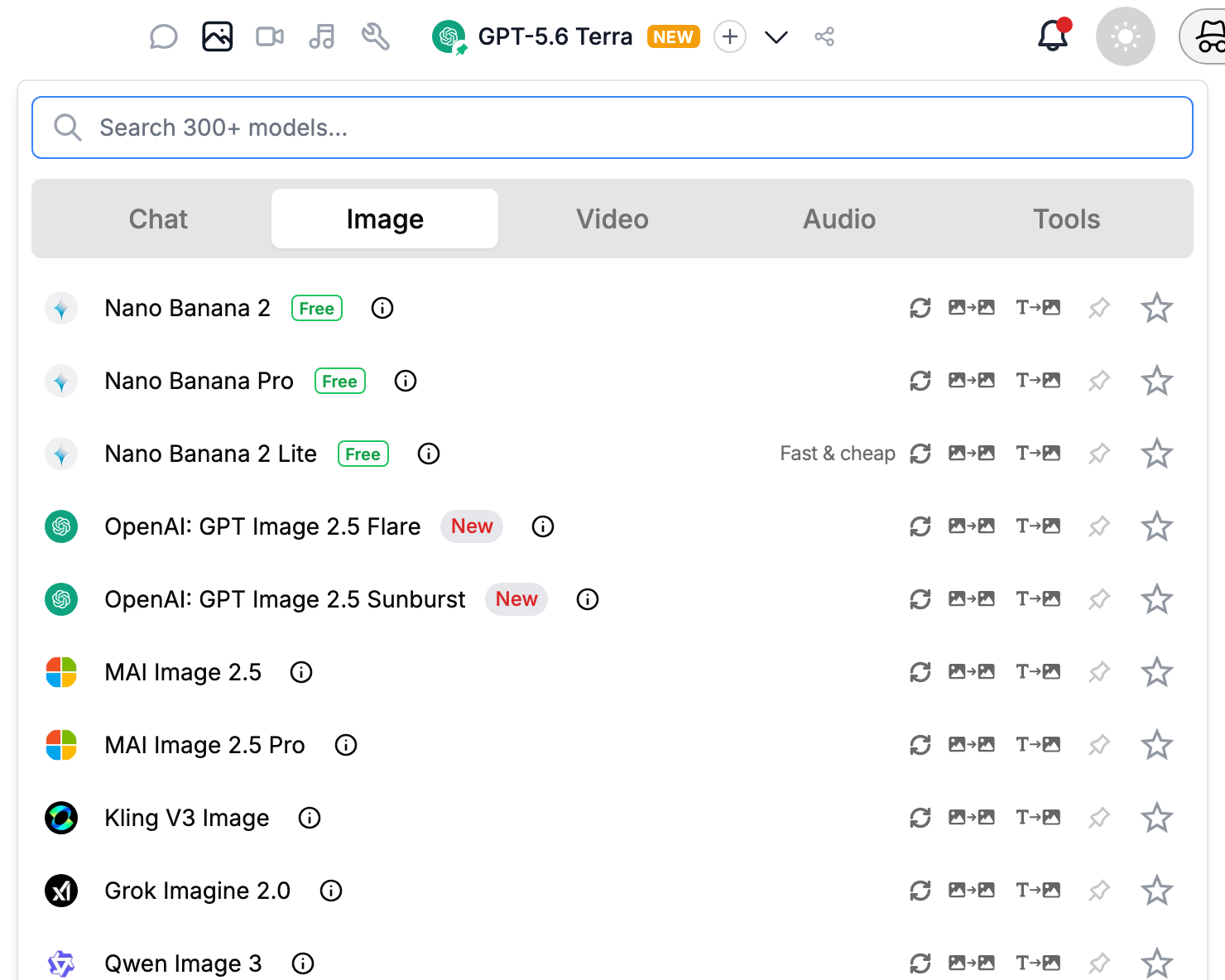The image size is (1225, 980).
Task: Favorite Nano Banana Pro with star
Action: pyautogui.click(x=1157, y=381)
